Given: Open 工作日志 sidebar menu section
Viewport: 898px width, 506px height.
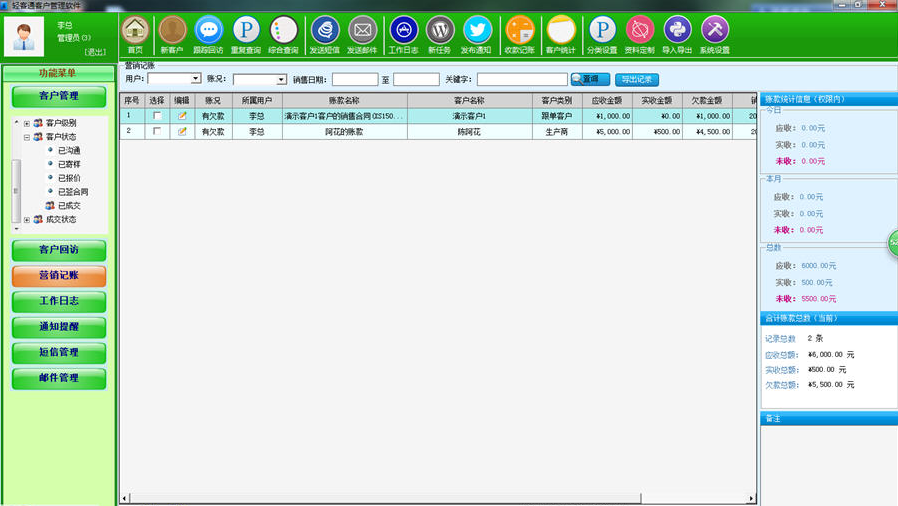Looking at the screenshot, I should coord(59,301).
